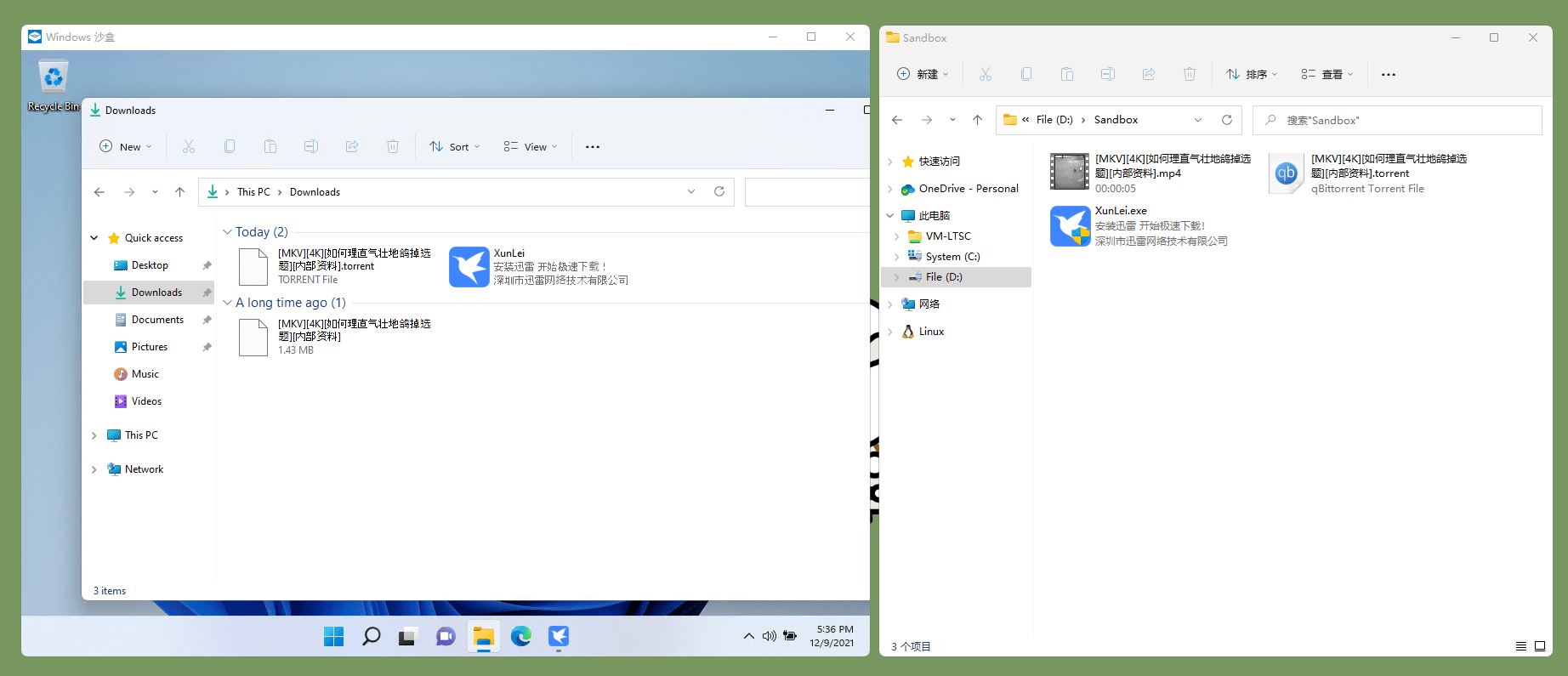Go up one level in Downloads window
Viewport: 1568px width, 676px height.
pyautogui.click(x=179, y=192)
